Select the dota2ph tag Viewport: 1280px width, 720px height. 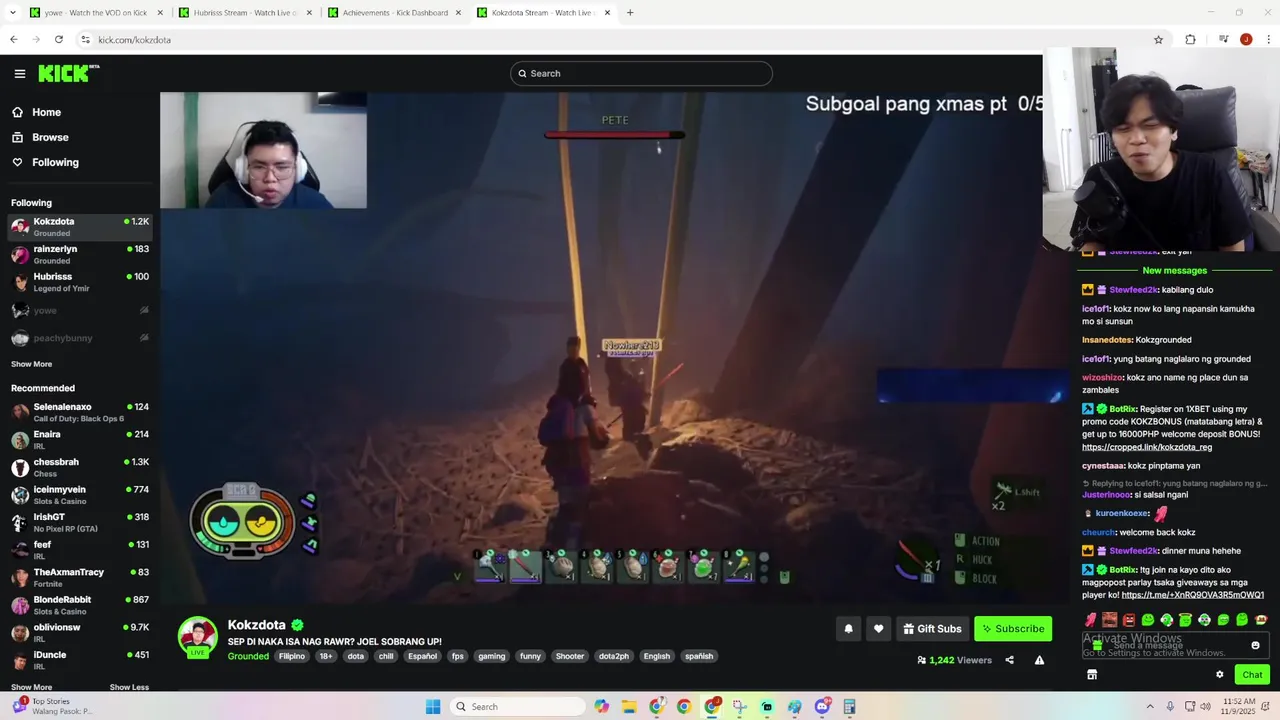614,656
